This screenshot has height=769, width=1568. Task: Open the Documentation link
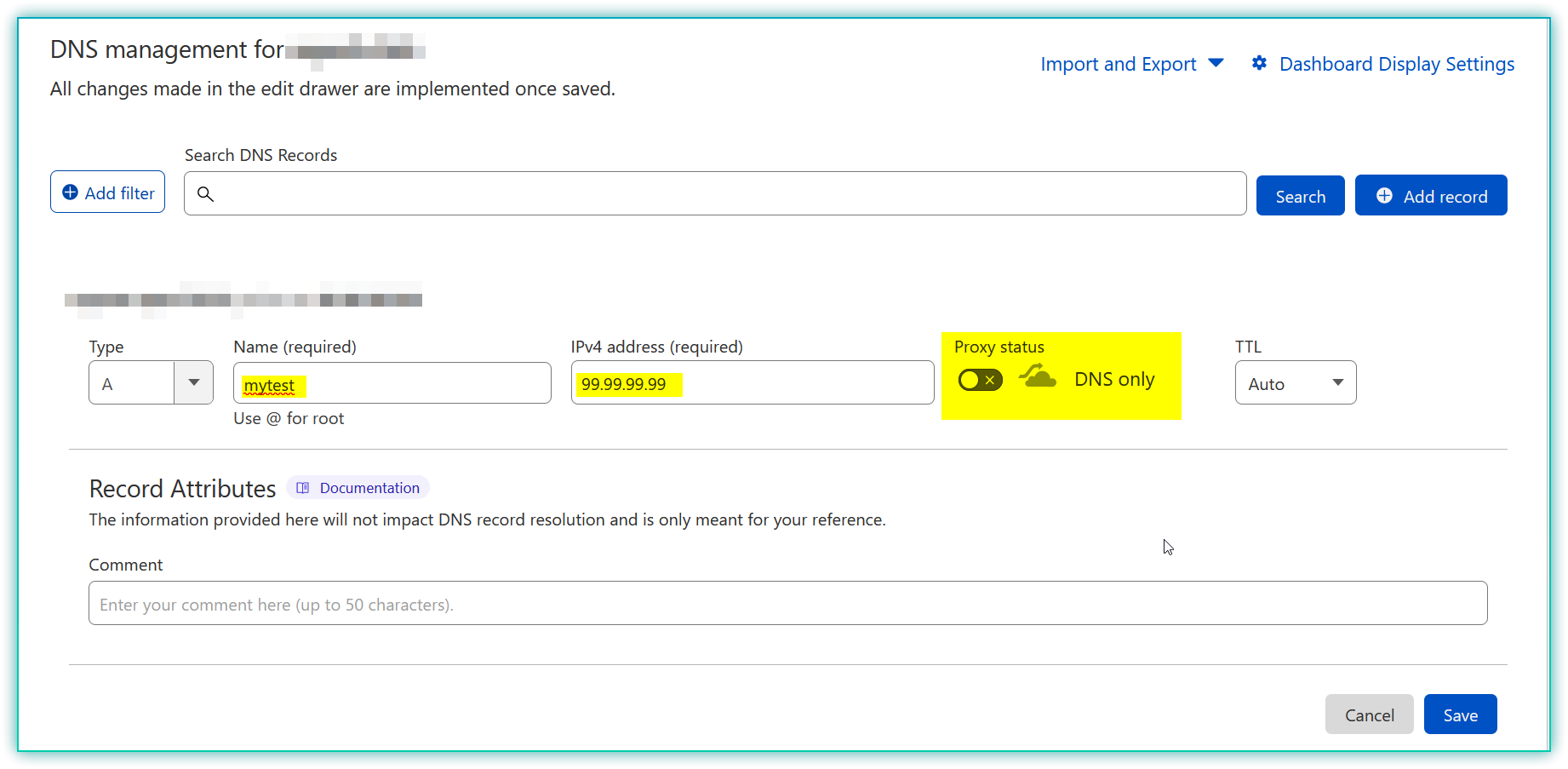coord(358,488)
